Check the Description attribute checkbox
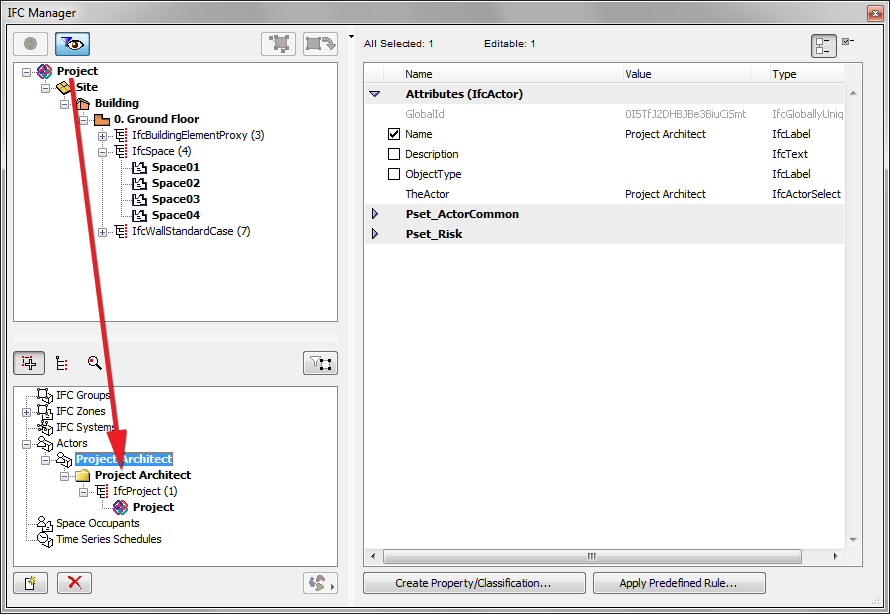This screenshot has width=890, height=614. click(x=394, y=154)
